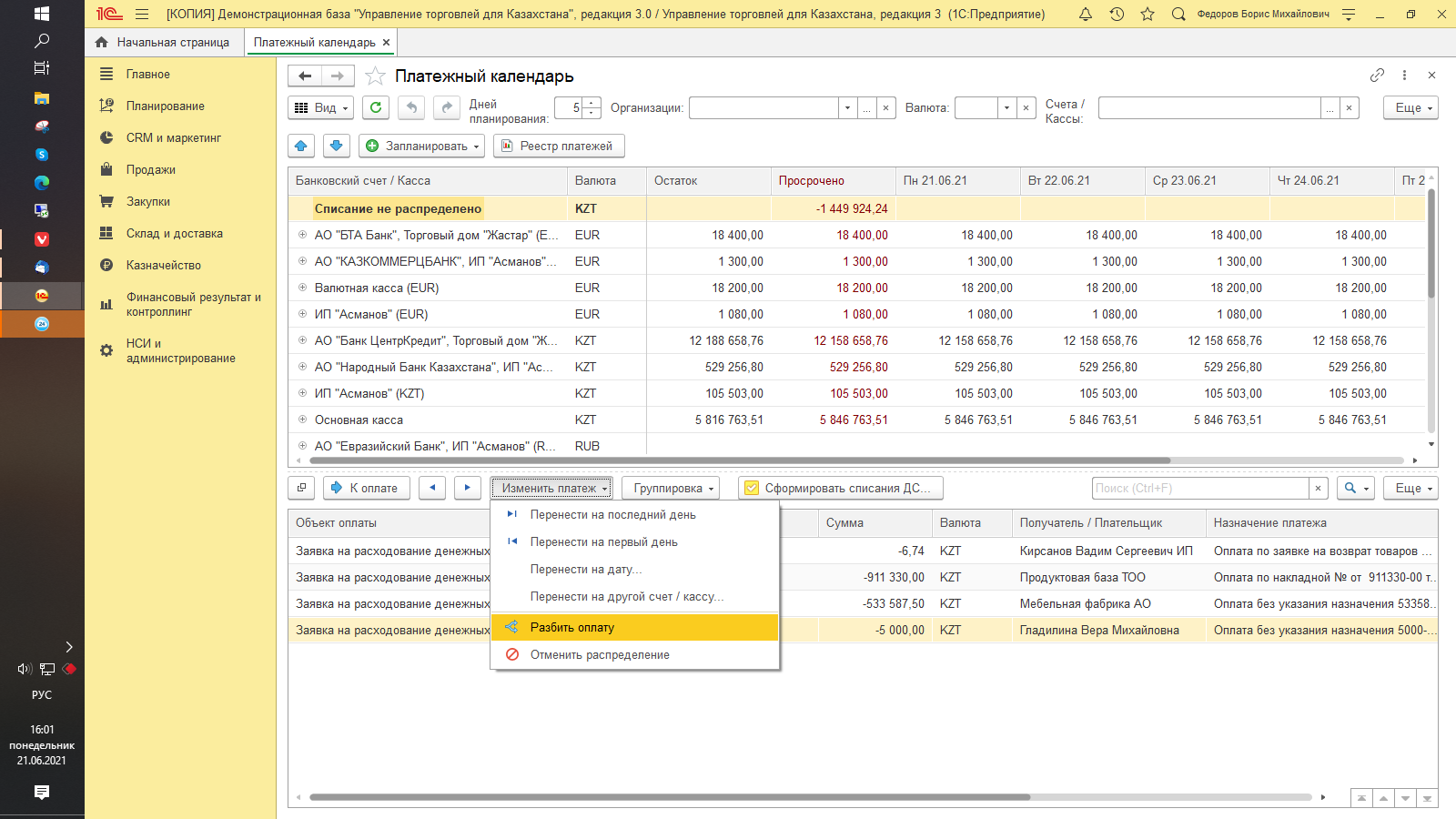Shift payment to previous day arrow
Image resolution: width=1456 pixels, height=819 pixels.
click(432, 488)
